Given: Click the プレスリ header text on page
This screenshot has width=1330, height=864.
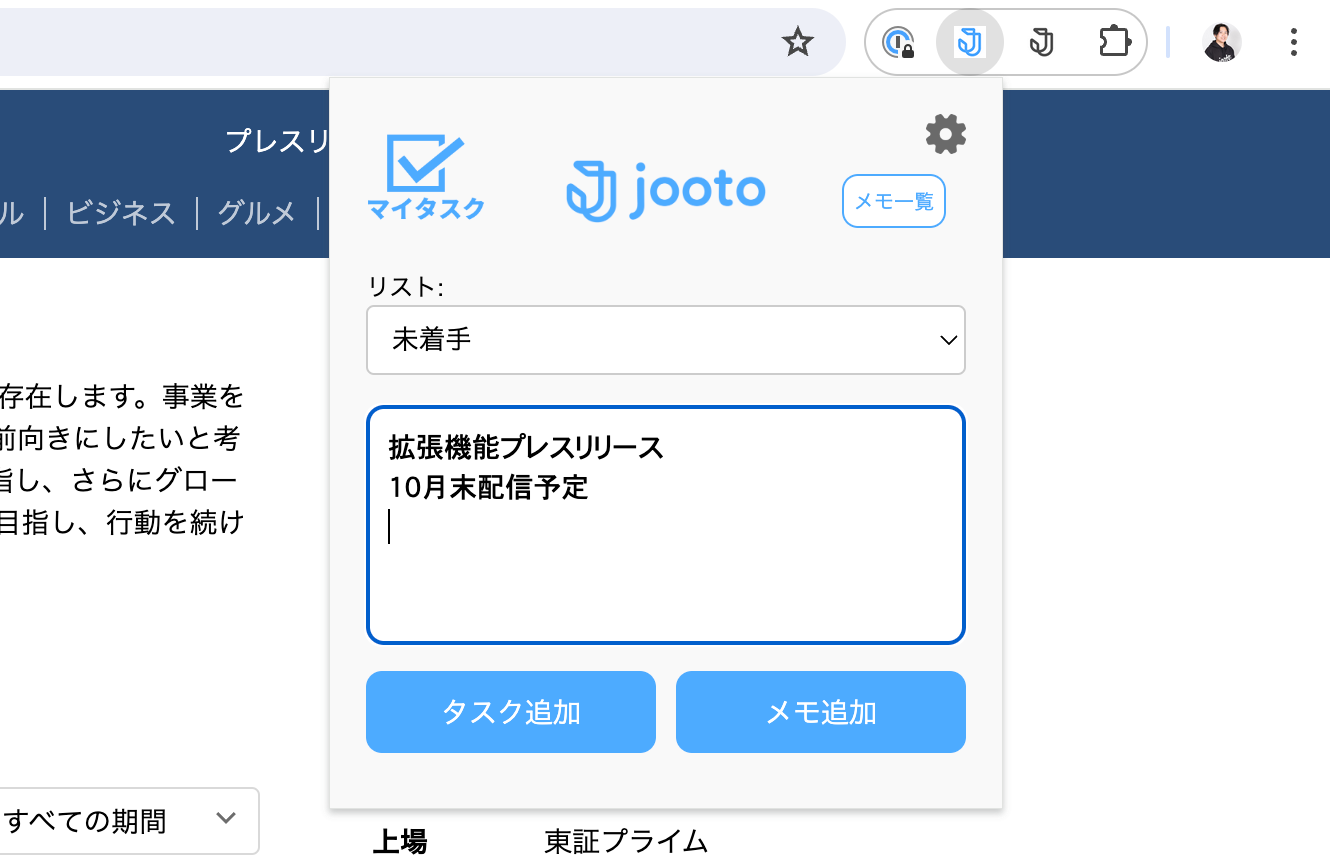Looking at the screenshot, I should (x=278, y=141).
